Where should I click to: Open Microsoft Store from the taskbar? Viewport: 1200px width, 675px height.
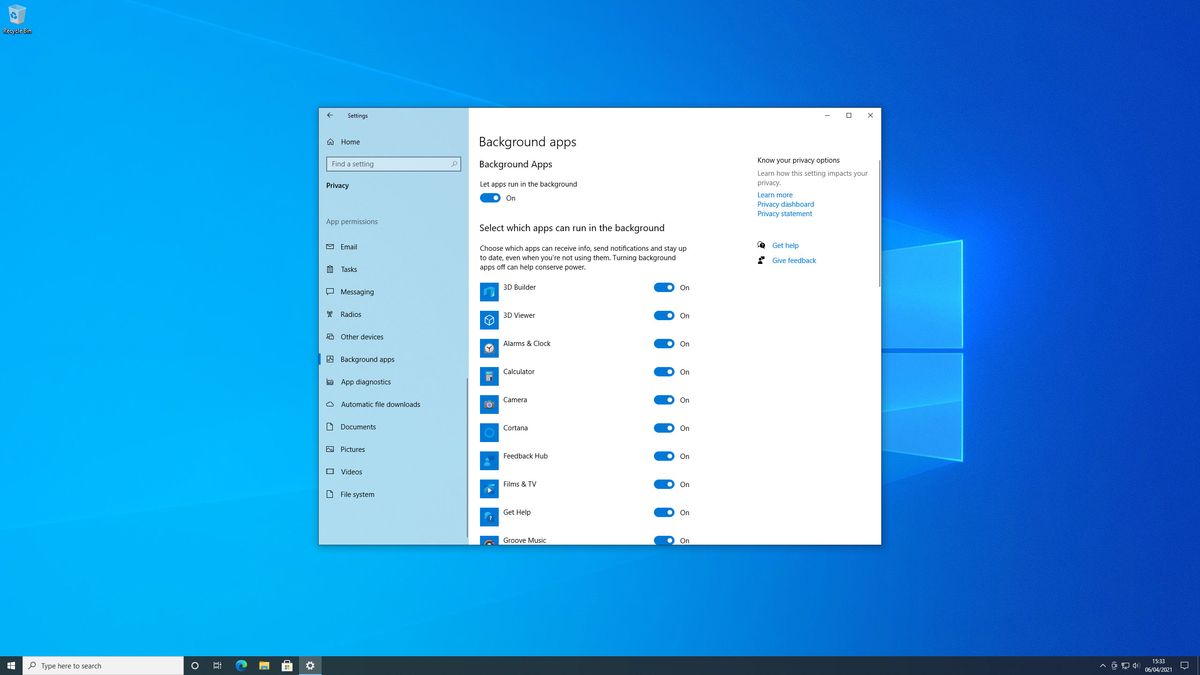tap(287, 665)
